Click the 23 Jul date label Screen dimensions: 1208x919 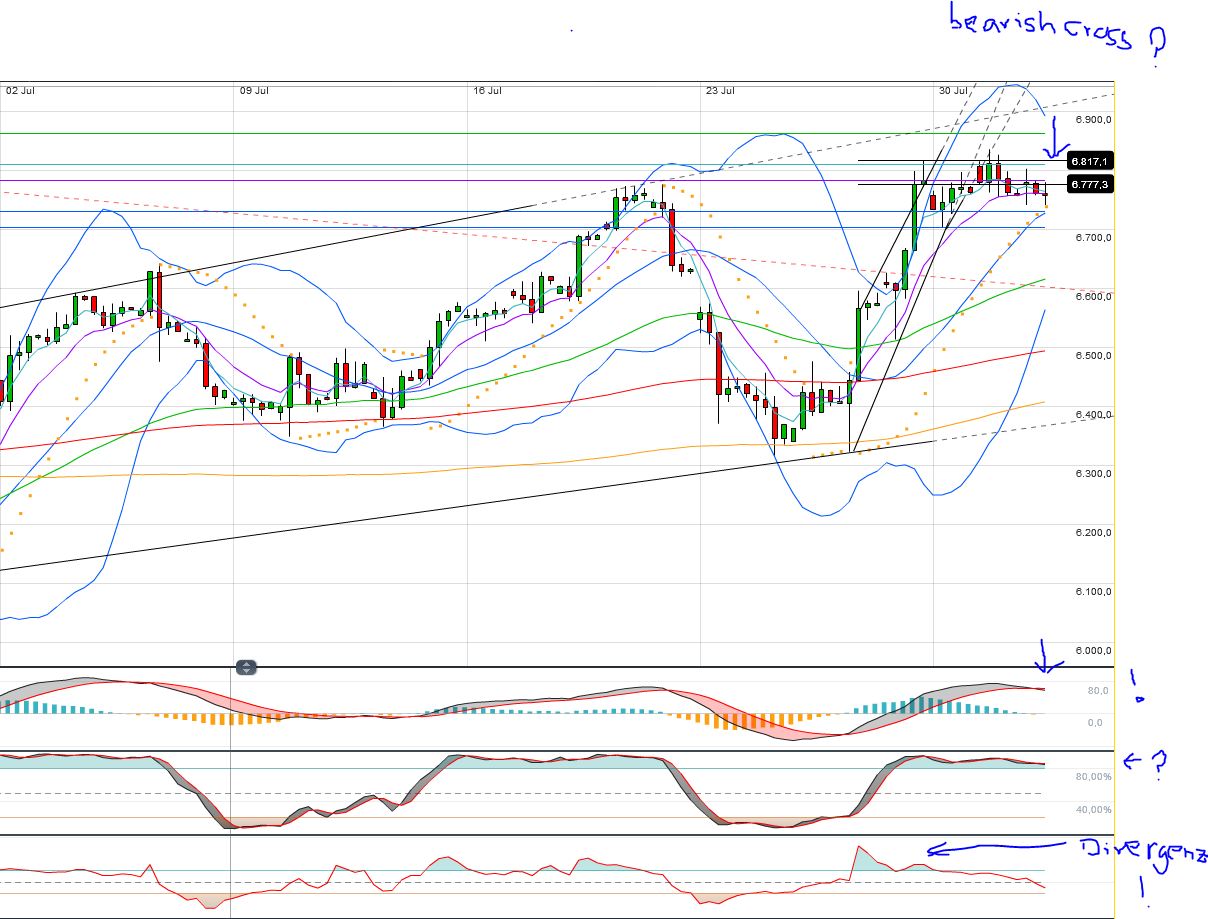(x=720, y=91)
